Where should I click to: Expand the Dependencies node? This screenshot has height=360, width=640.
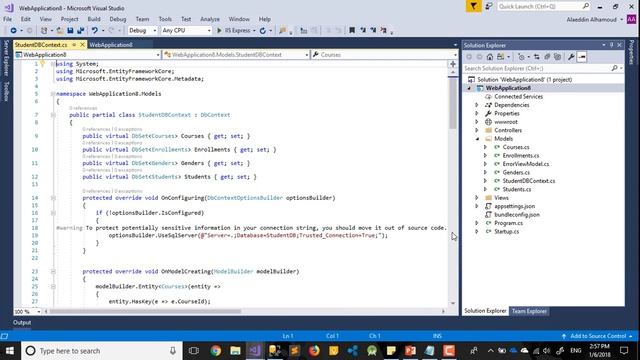pyautogui.click(x=477, y=105)
